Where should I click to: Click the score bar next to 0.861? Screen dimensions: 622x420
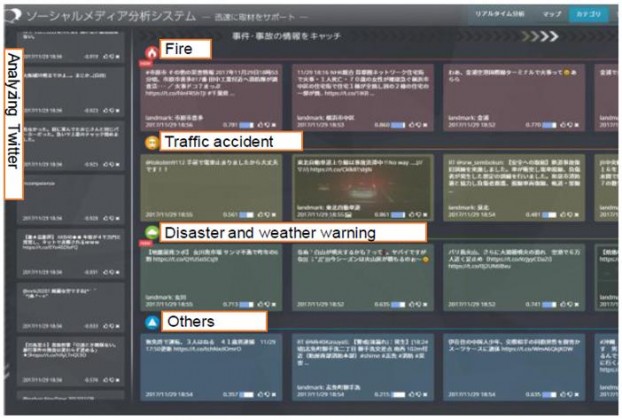(398, 215)
